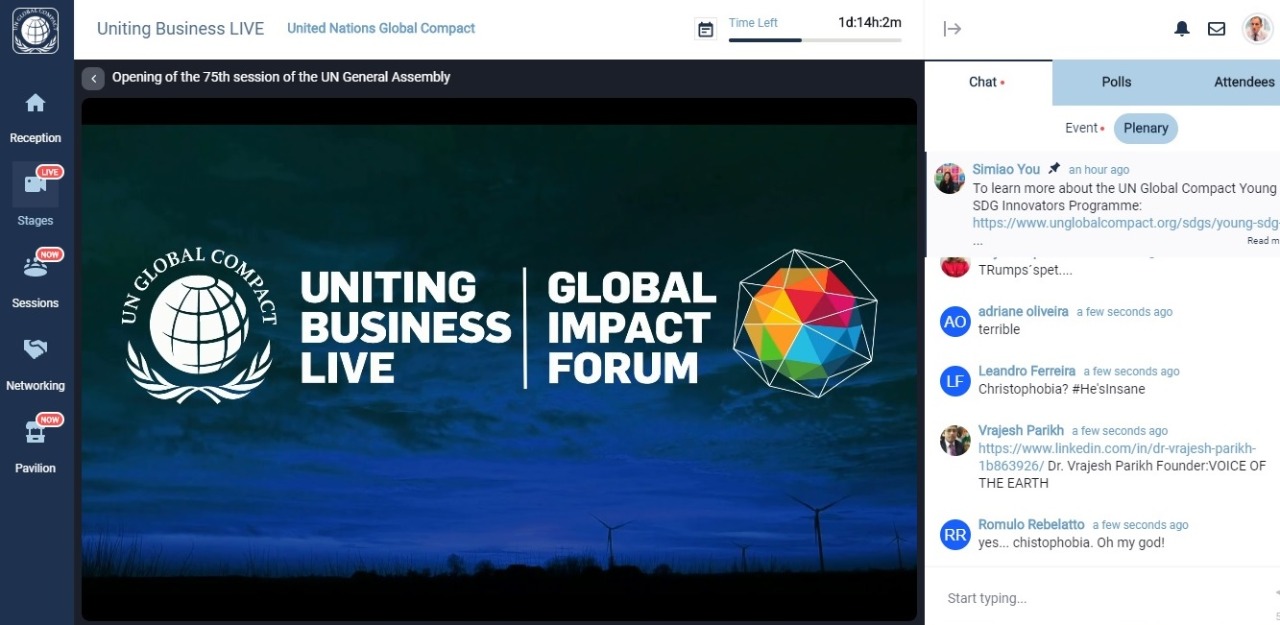Expand pinned message with Read more

pos(1262,241)
